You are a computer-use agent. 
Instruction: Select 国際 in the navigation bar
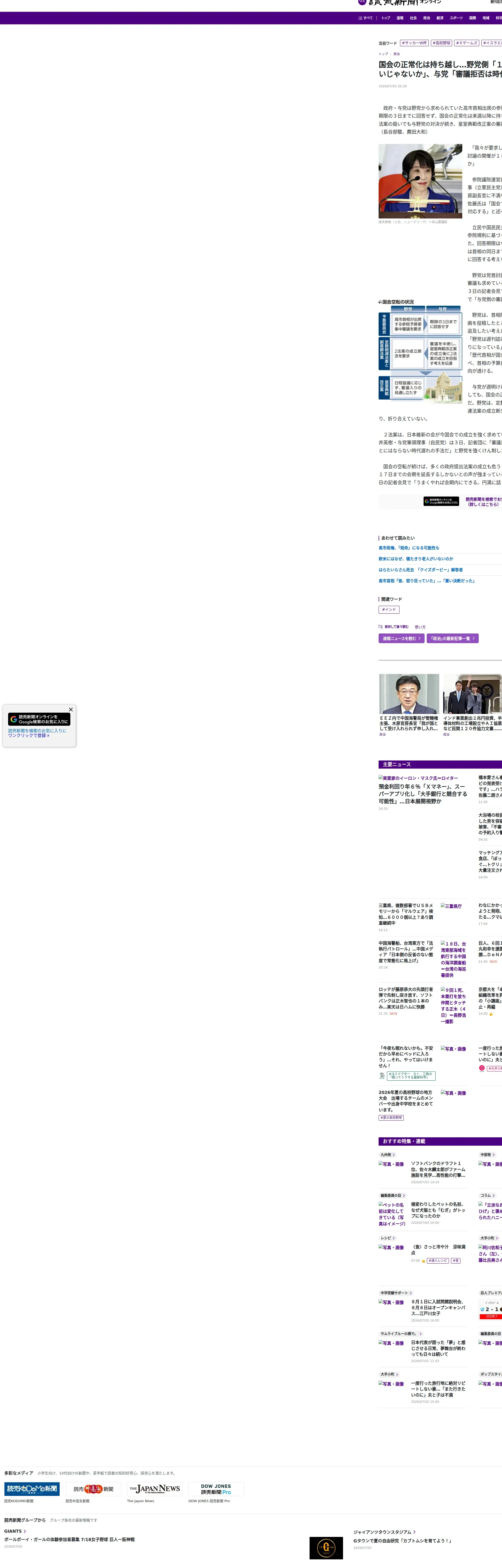click(472, 18)
